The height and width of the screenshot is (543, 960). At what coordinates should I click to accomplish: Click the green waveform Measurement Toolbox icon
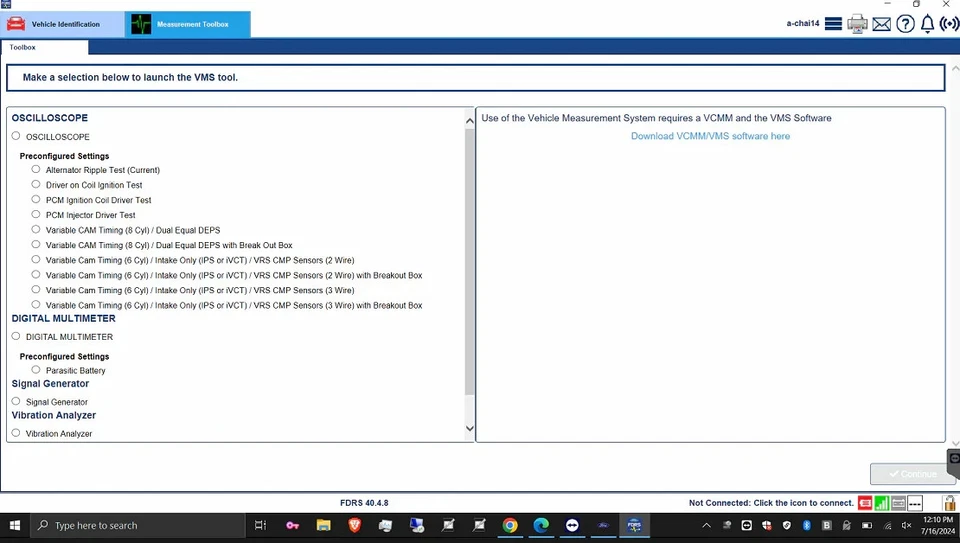pyautogui.click(x=141, y=24)
